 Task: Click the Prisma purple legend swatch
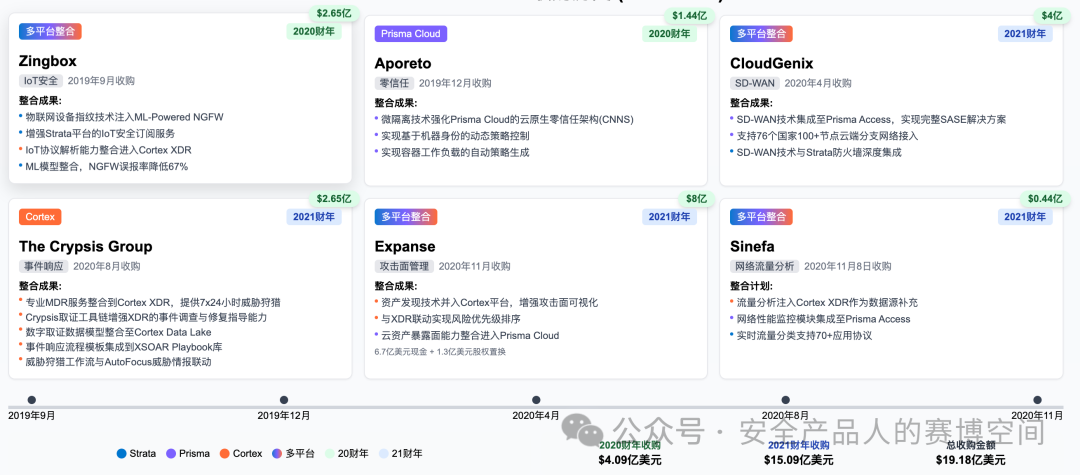171,453
